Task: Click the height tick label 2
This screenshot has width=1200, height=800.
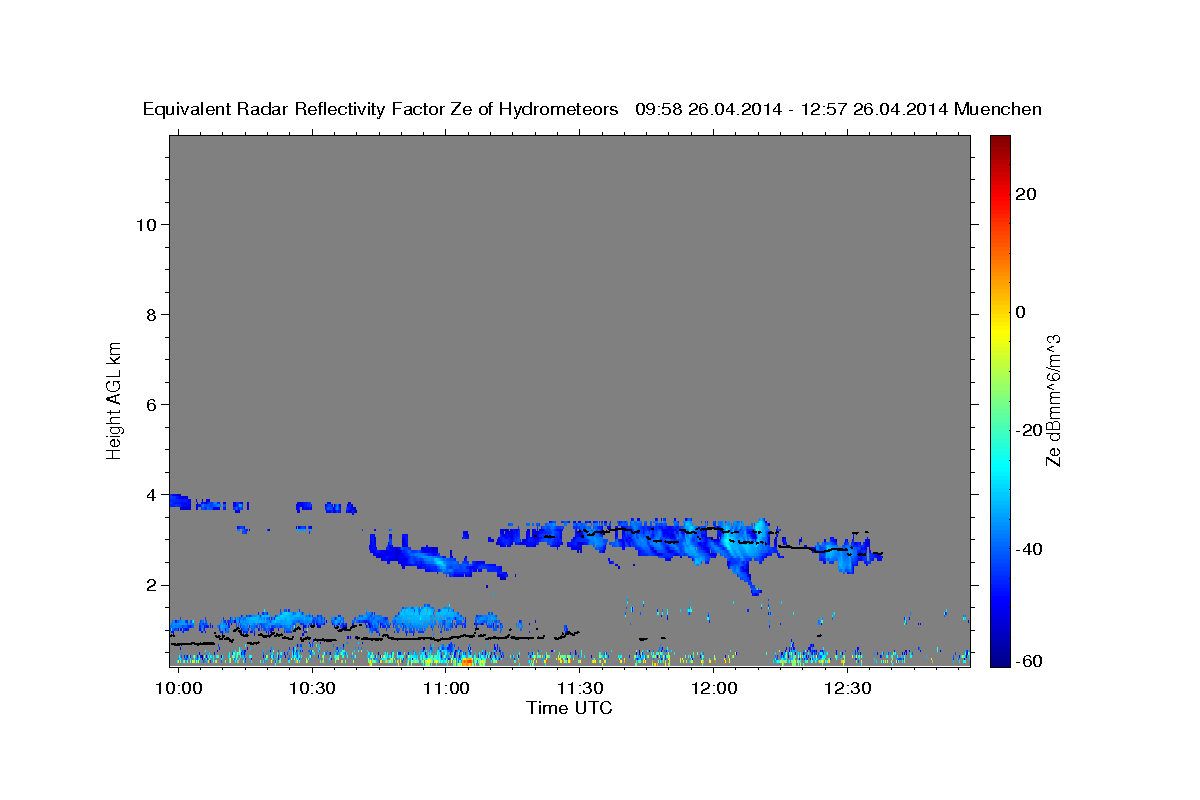Action: 151,585
